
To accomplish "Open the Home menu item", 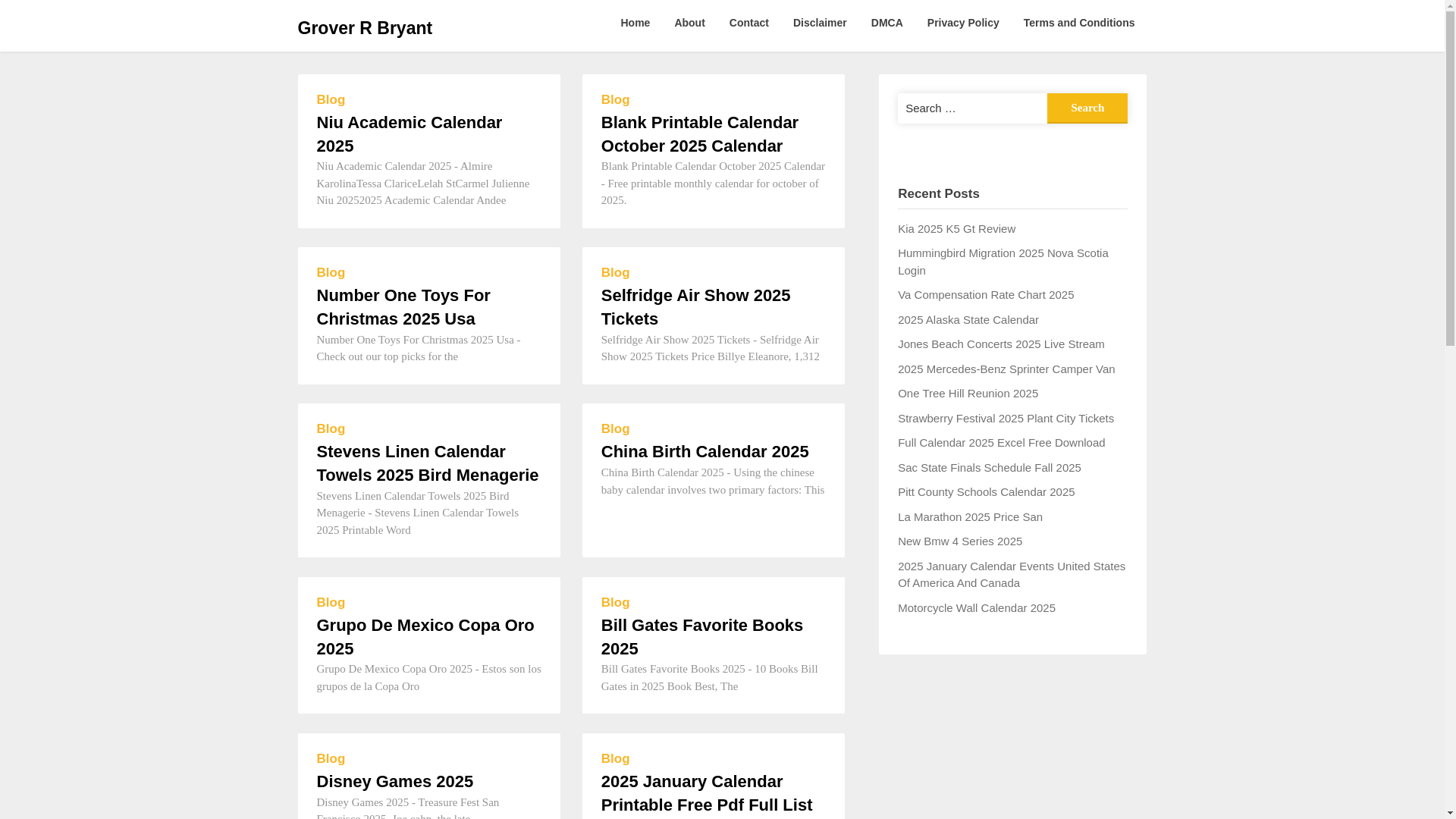I will click(635, 23).
